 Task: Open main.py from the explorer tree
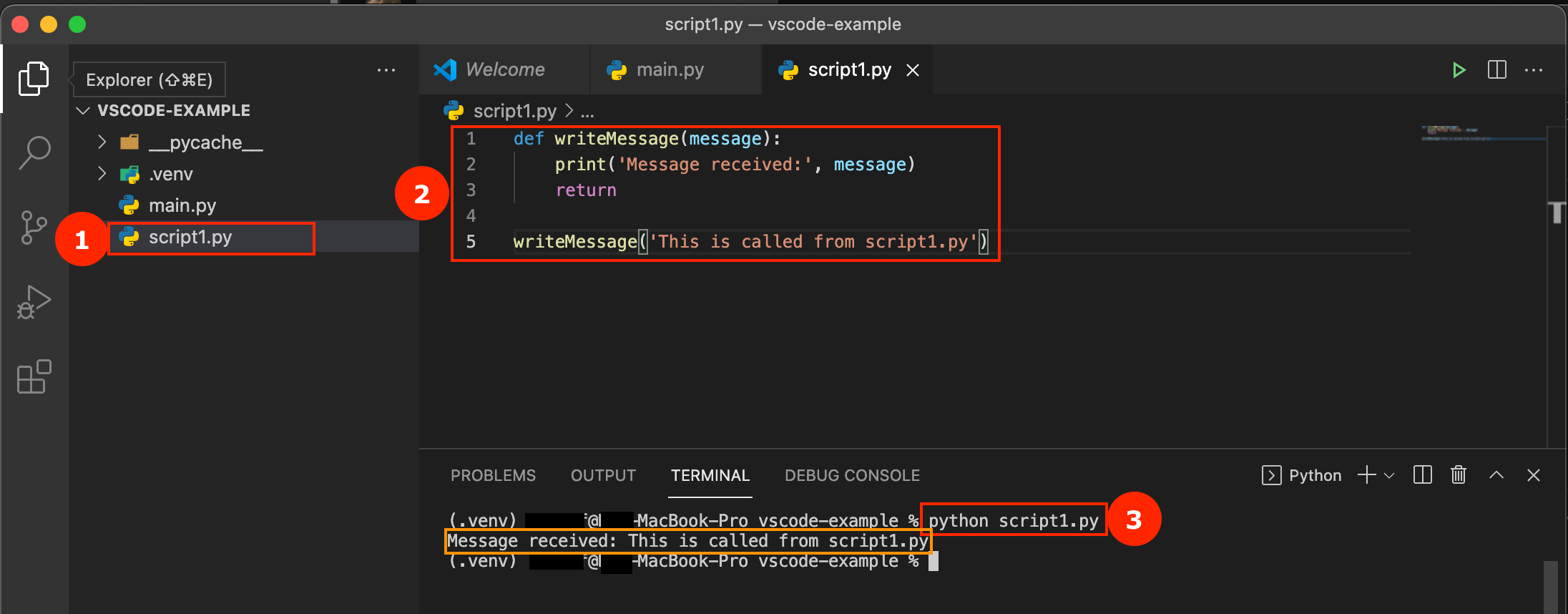click(x=182, y=206)
